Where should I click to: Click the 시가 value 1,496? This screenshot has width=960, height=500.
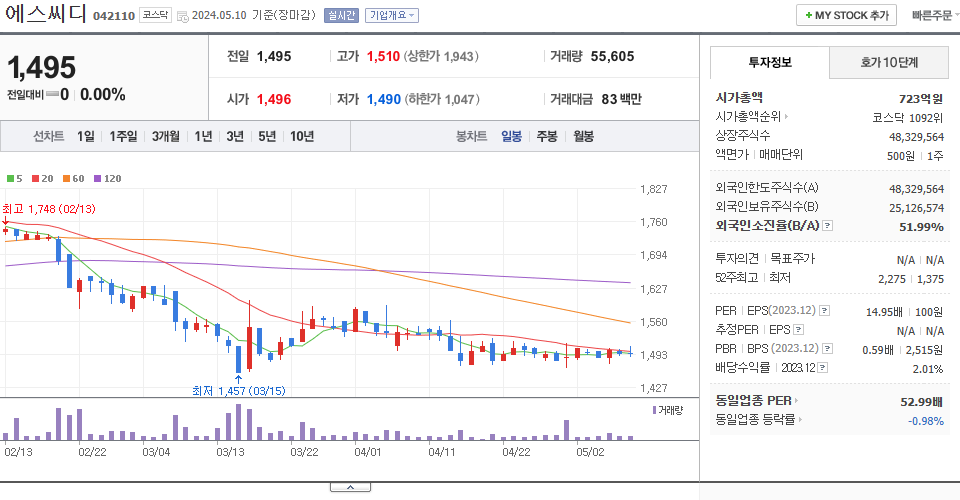pyautogui.click(x=274, y=99)
